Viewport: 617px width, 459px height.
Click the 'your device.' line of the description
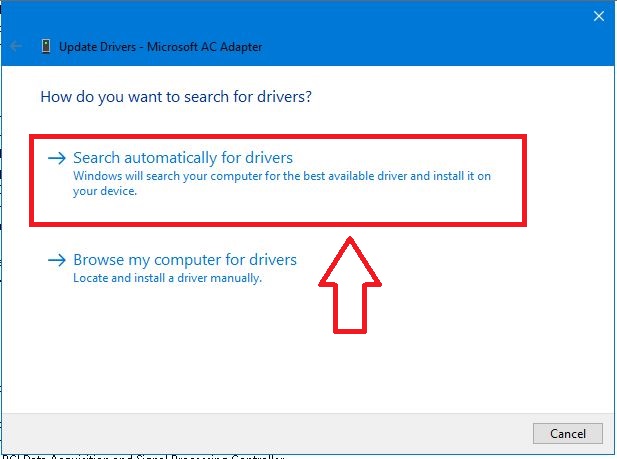pyautogui.click(x=105, y=191)
